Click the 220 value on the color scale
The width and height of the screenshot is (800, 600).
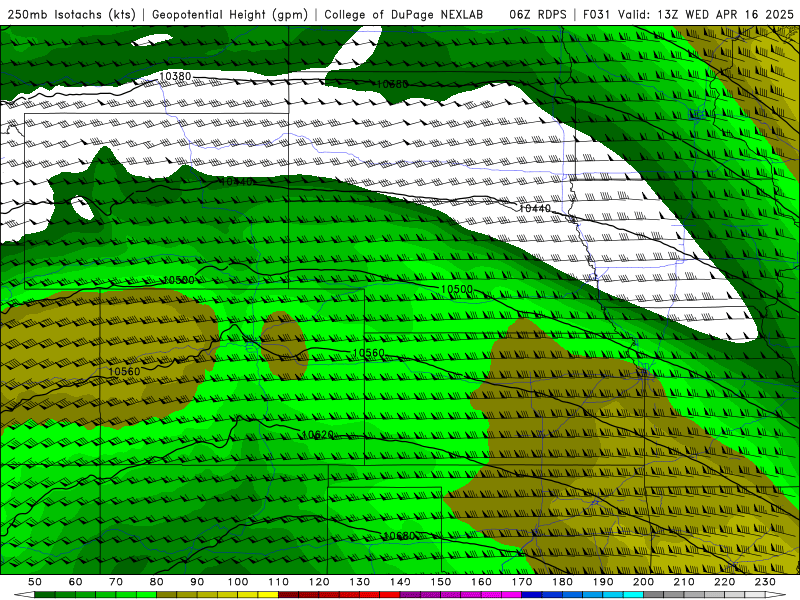click(724, 582)
